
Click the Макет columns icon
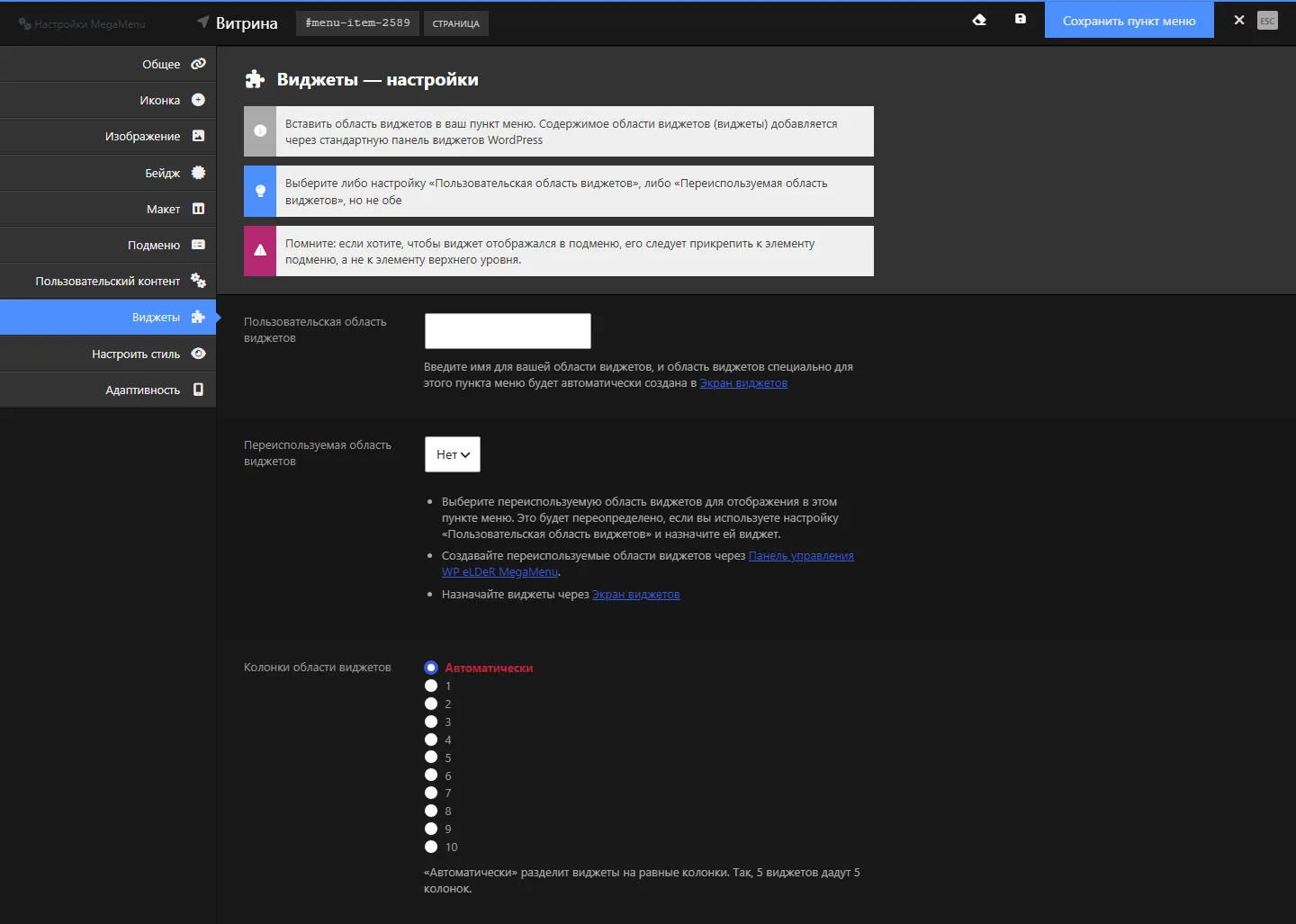point(199,209)
